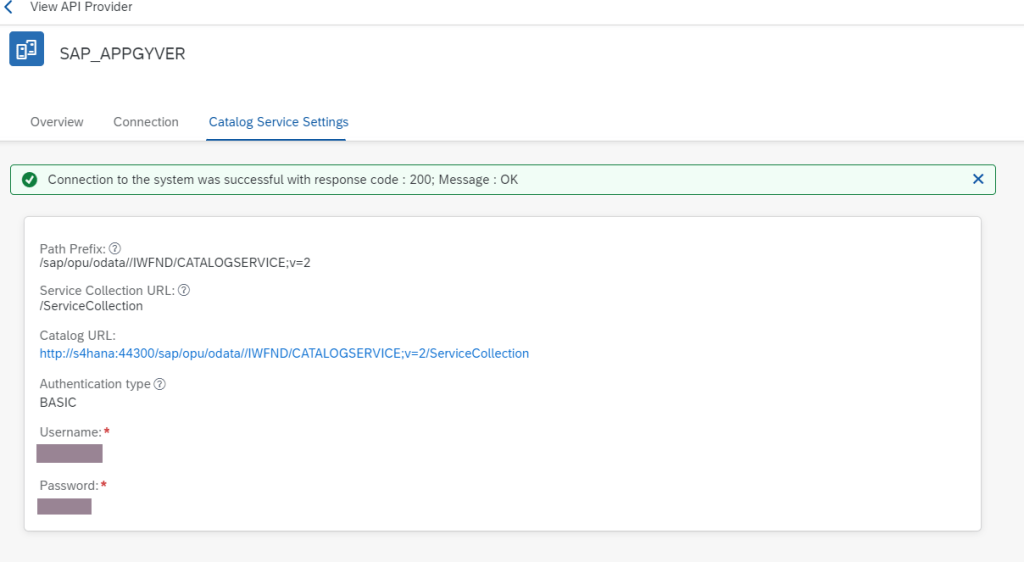The height and width of the screenshot is (562, 1024).
Task: Click the /ServiceCollection value text
Action: pos(91,306)
